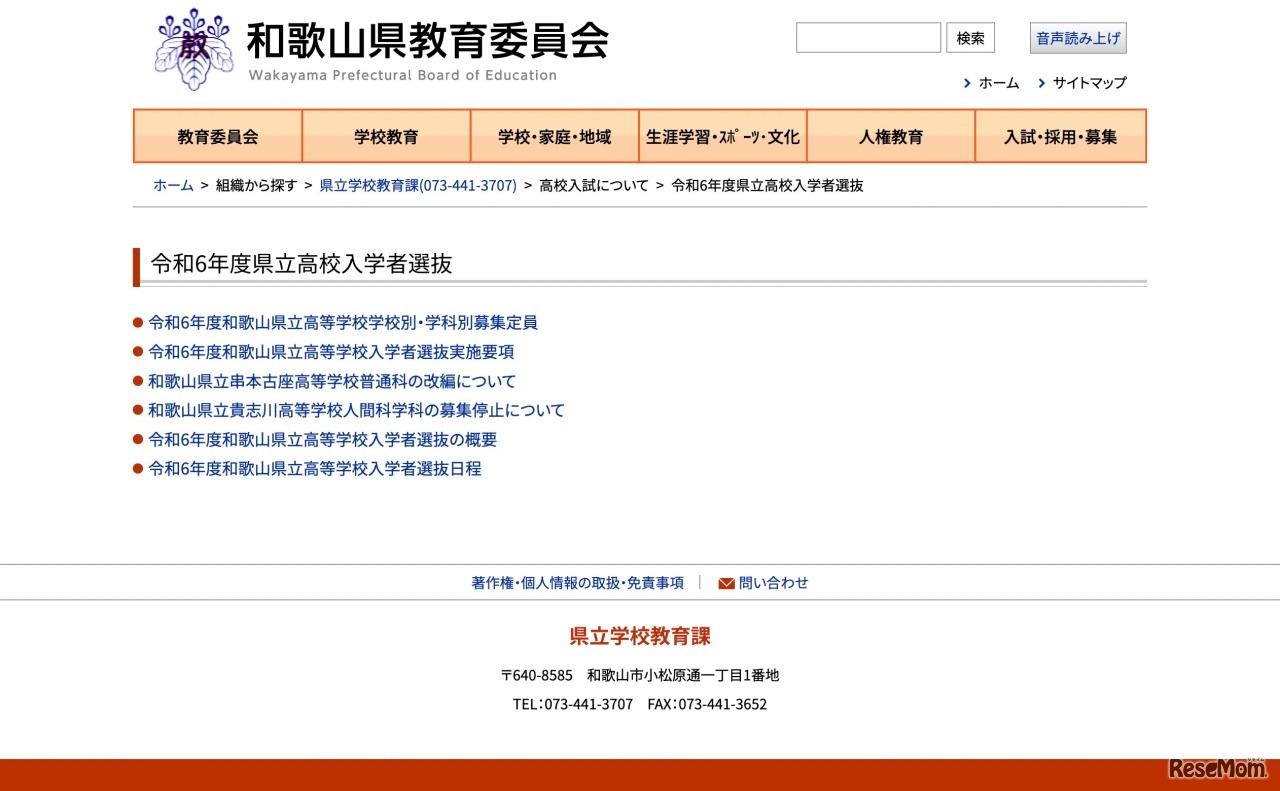The height and width of the screenshot is (791, 1280).
Task: Click the Wakayama Board of Education crest logo
Action: pyautogui.click(x=194, y=50)
